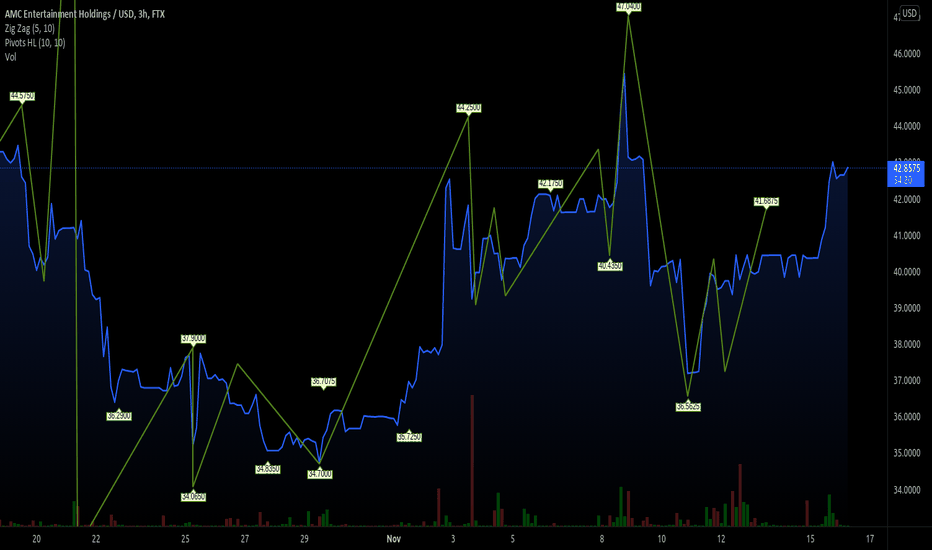Click 40.0000 on the price axis
The width and height of the screenshot is (932, 550).
(906, 272)
